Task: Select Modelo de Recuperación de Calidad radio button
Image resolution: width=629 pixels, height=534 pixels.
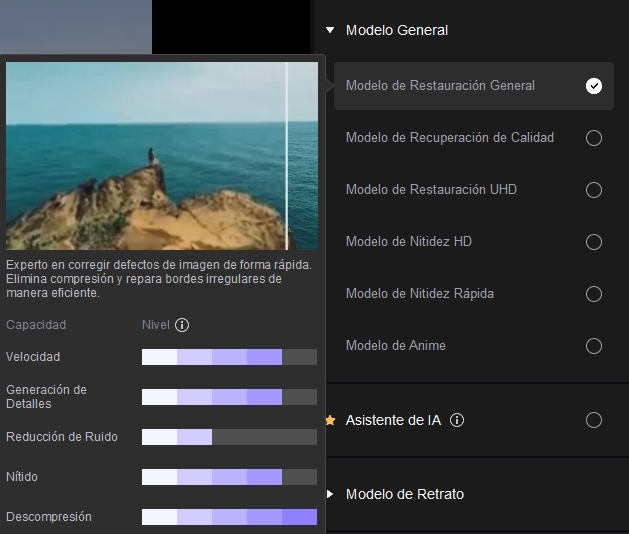Action: pos(594,138)
